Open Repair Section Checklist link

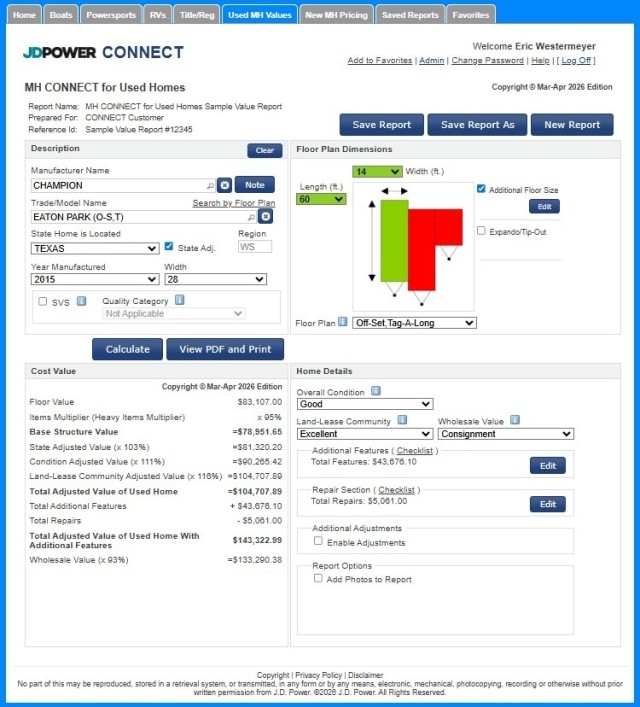[x=396, y=490]
